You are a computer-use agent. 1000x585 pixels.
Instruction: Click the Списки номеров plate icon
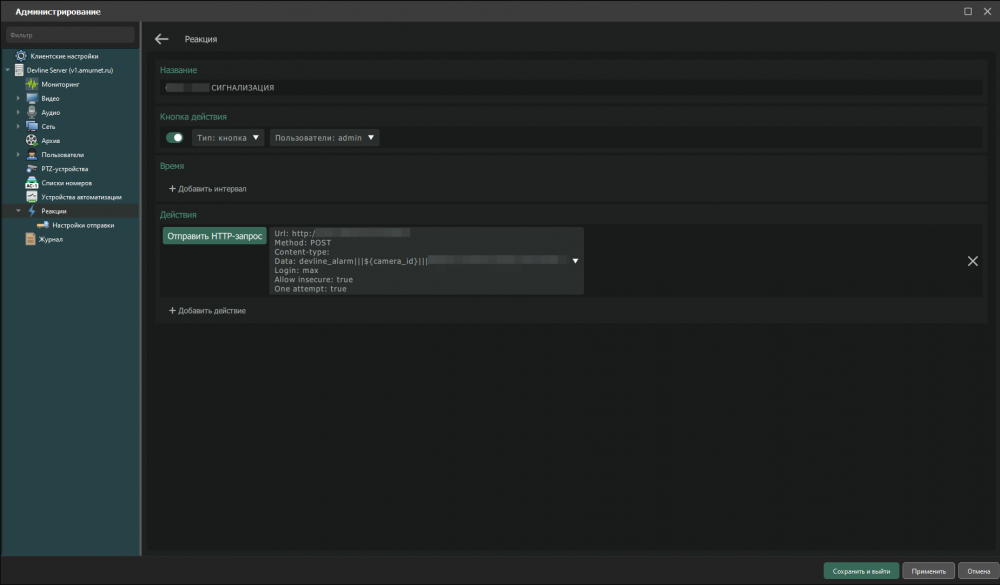click(x=32, y=183)
